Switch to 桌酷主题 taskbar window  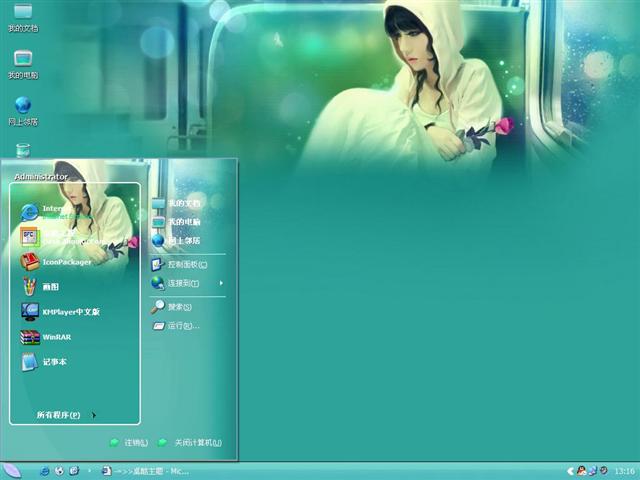tap(145, 471)
